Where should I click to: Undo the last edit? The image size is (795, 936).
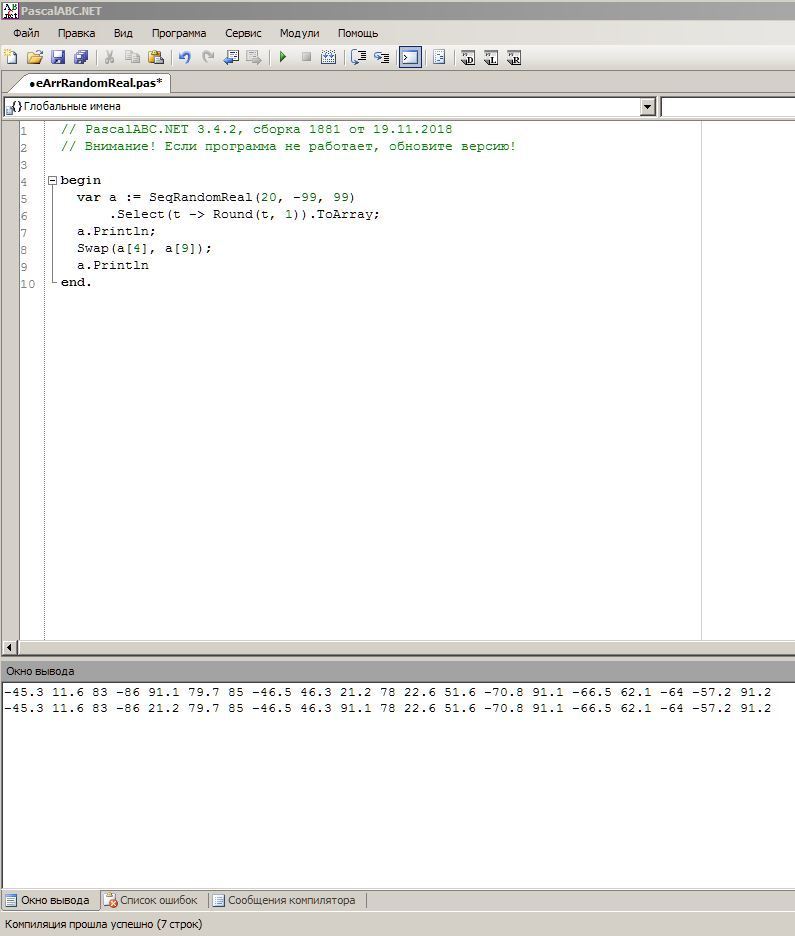(x=184, y=58)
